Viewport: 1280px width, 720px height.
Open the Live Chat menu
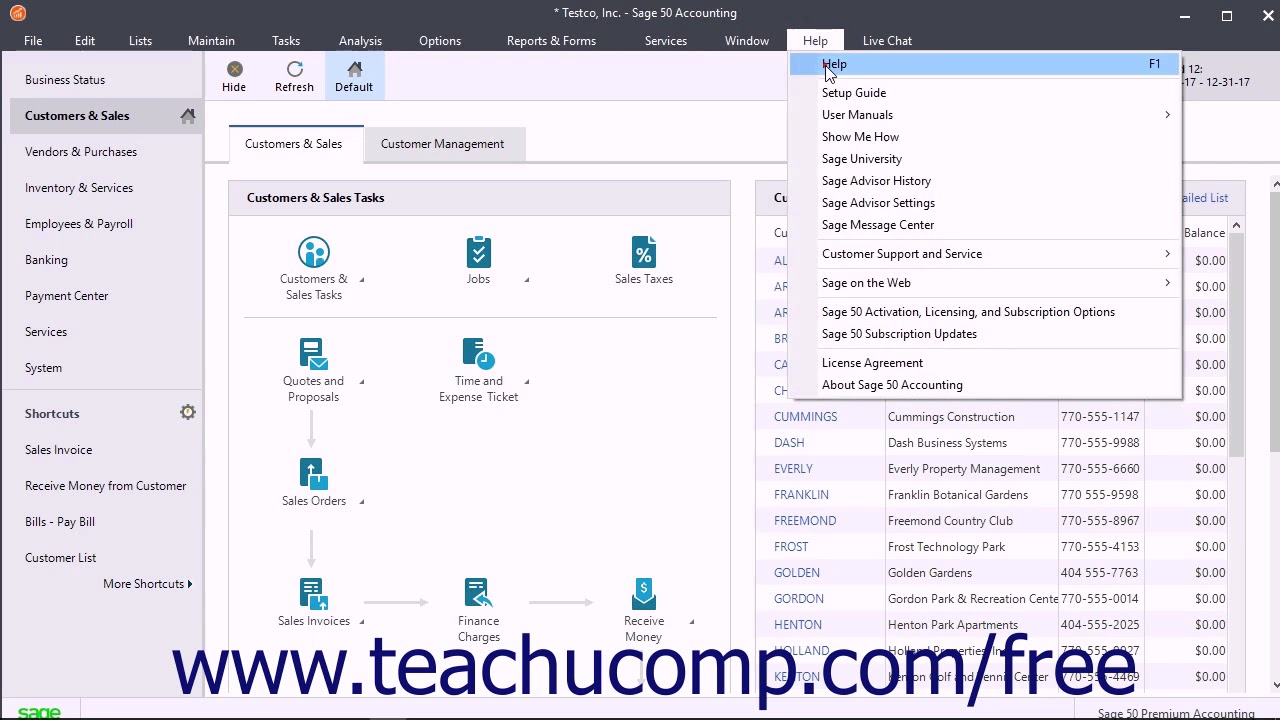click(887, 41)
